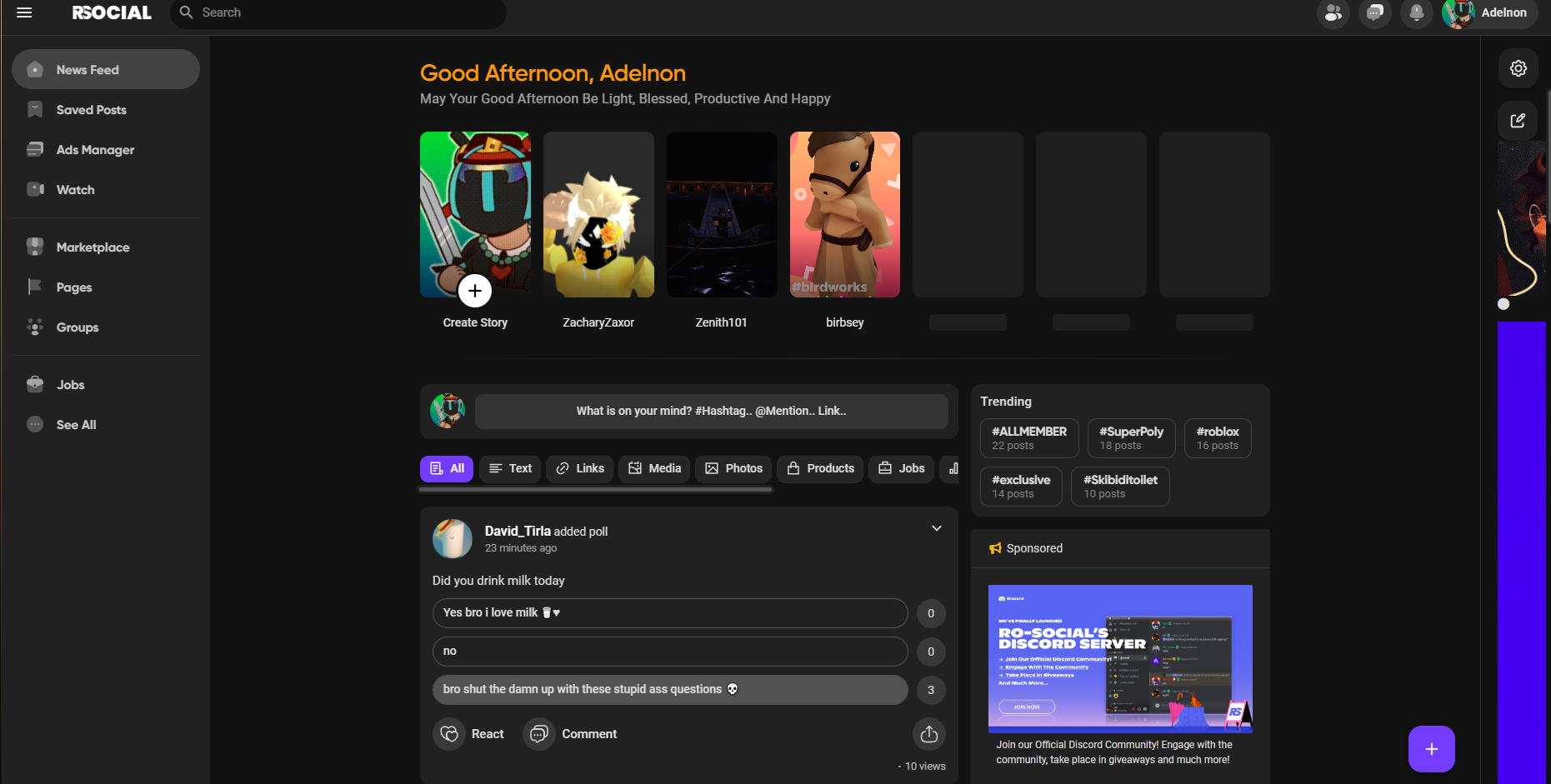This screenshot has height=784, width=1551.
Task: Click the filter tabs horizontal scrollbar
Action: coord(595,490)
